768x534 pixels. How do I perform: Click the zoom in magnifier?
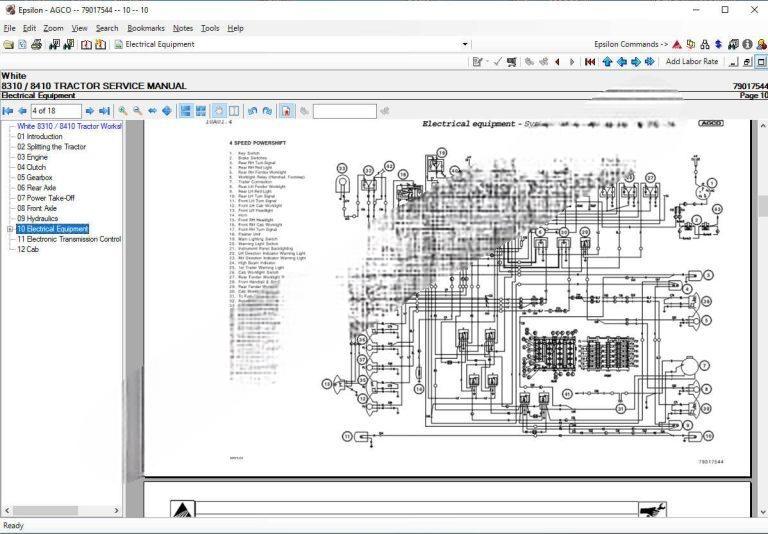click(x=123, y=111)
